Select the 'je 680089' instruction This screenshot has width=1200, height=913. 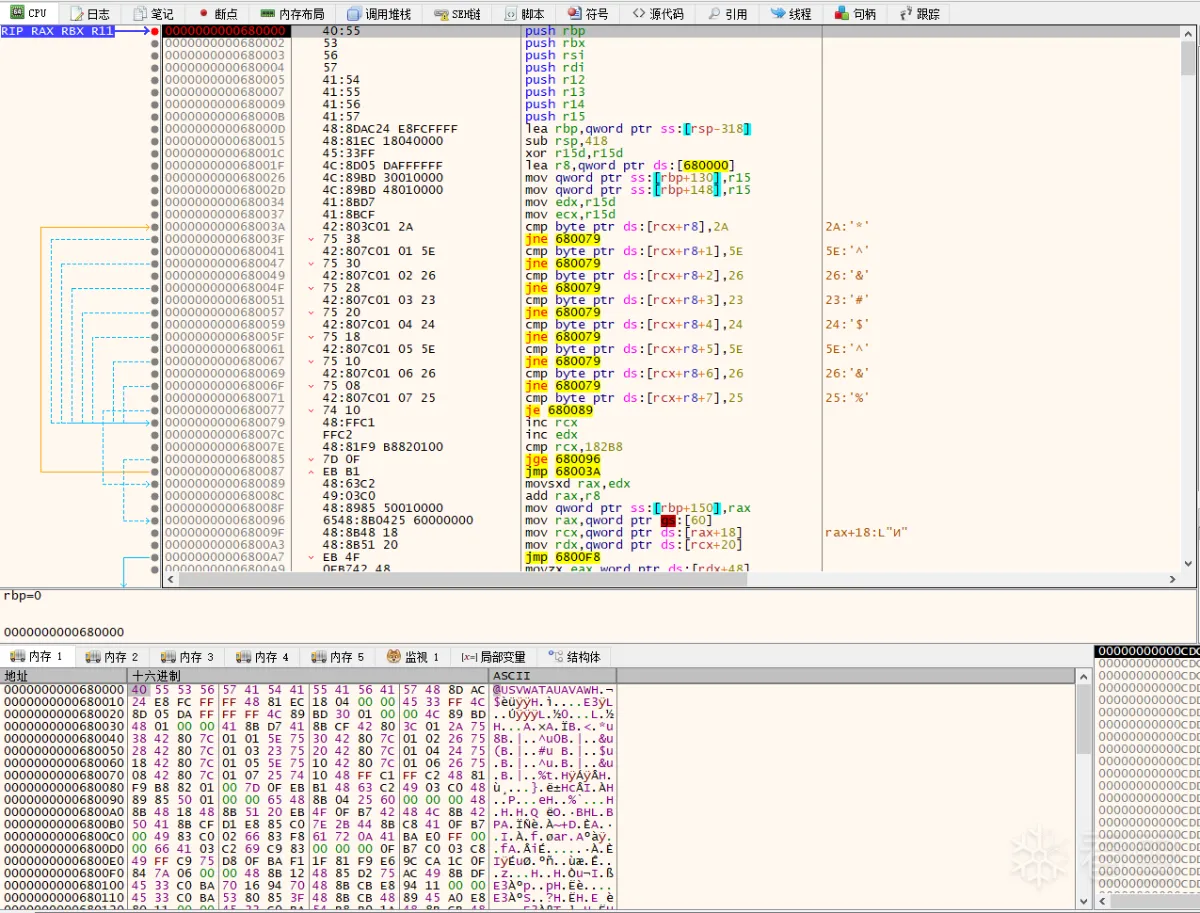558,410
